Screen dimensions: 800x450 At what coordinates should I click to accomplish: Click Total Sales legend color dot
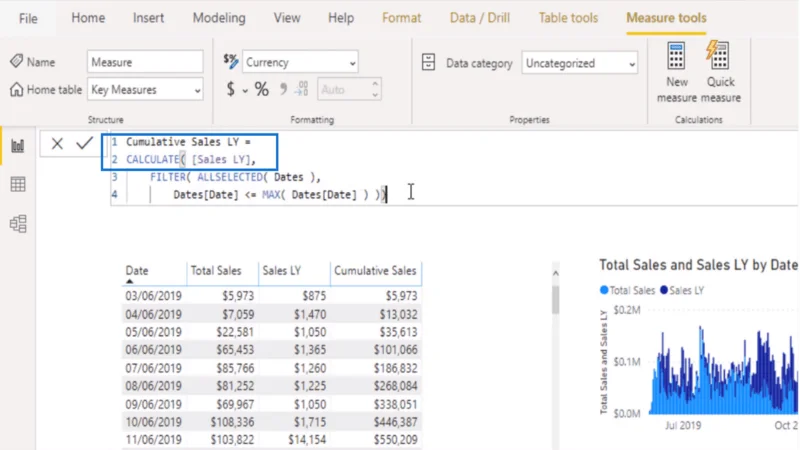click(x=604, y=290)
